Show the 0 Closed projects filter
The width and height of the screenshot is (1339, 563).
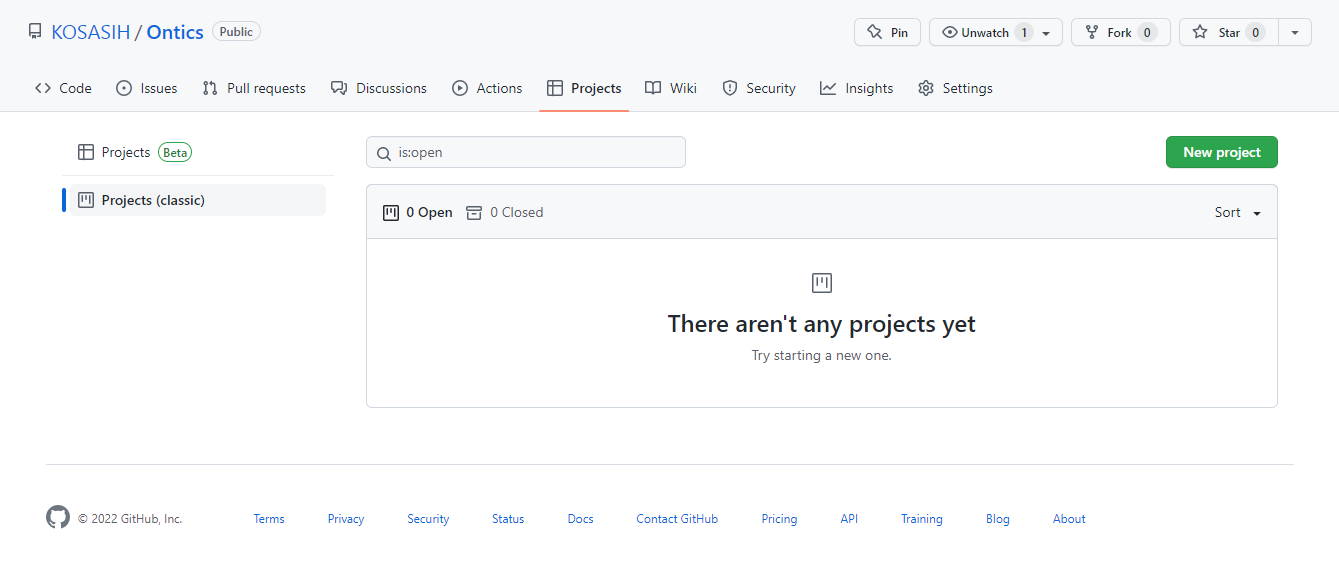pos(505,212)
